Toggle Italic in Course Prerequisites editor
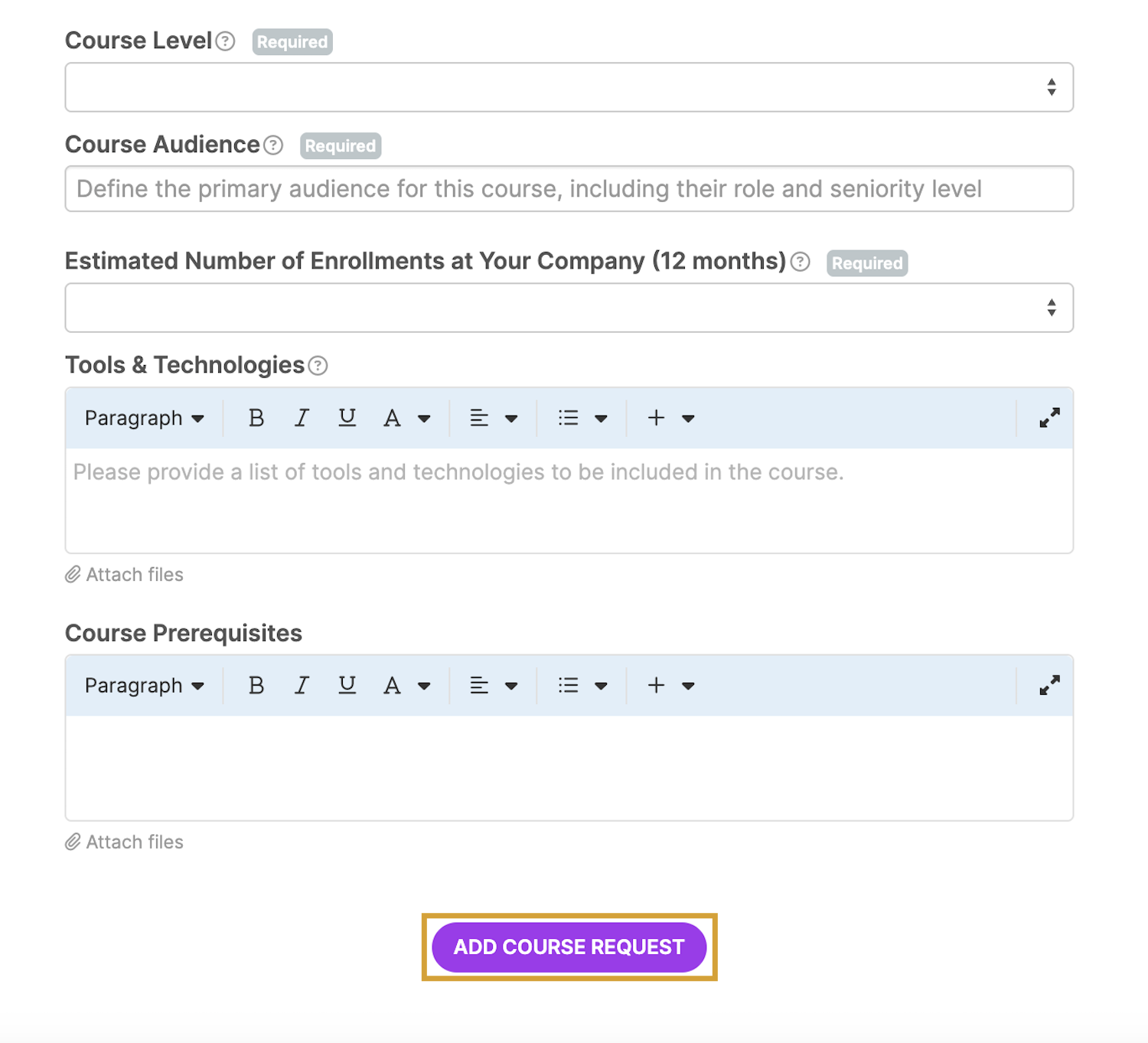Viewport: 1148px width, 1043px height. 302,685
